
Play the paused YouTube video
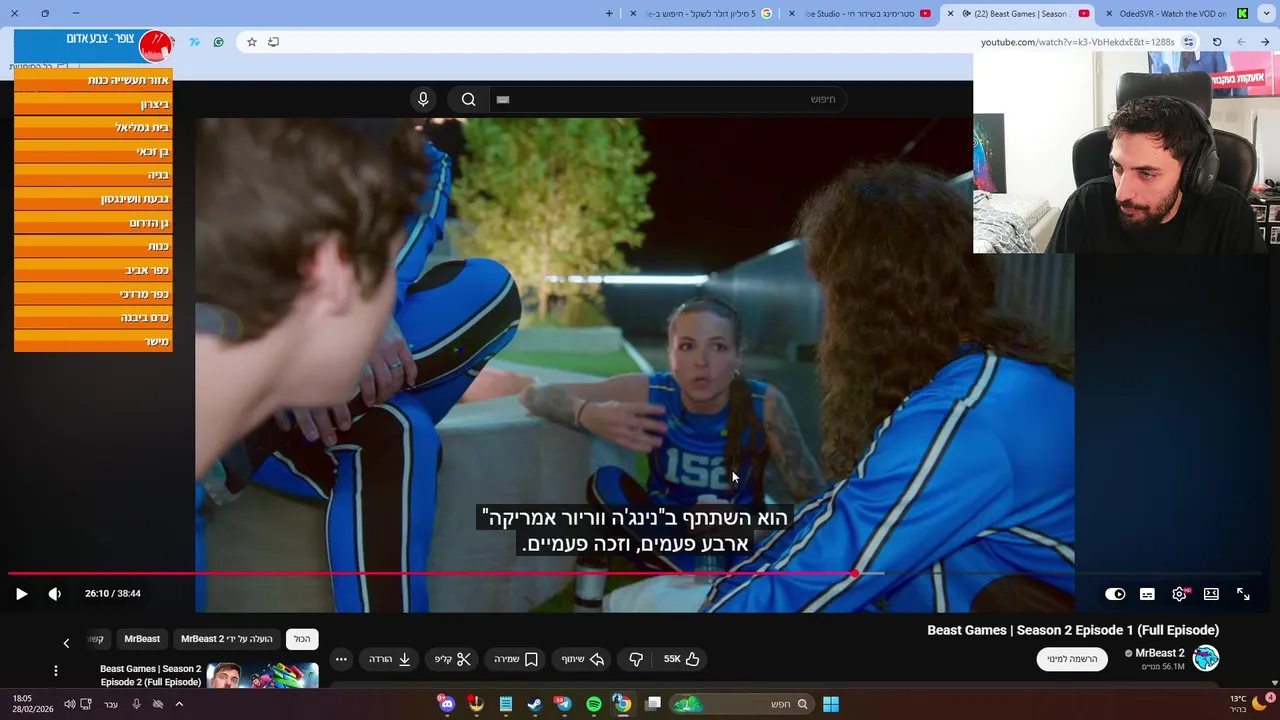click(21, 594)
